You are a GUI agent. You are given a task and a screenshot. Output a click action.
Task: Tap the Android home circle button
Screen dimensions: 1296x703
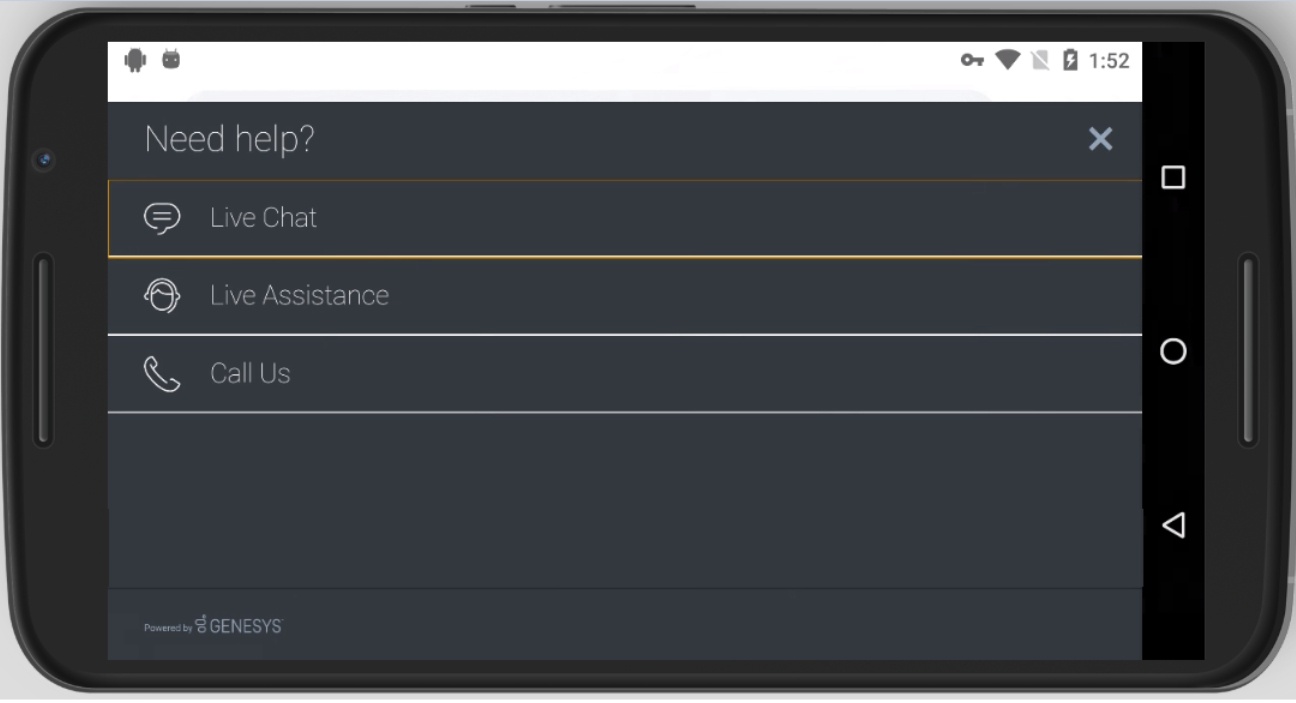[1173, 351]
